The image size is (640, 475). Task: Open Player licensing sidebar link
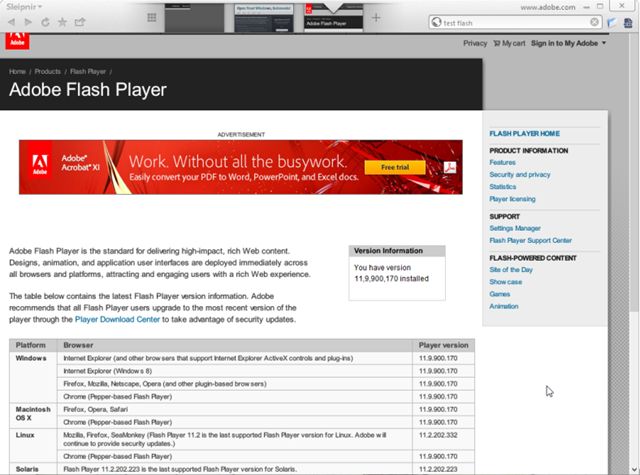point(512,199)
